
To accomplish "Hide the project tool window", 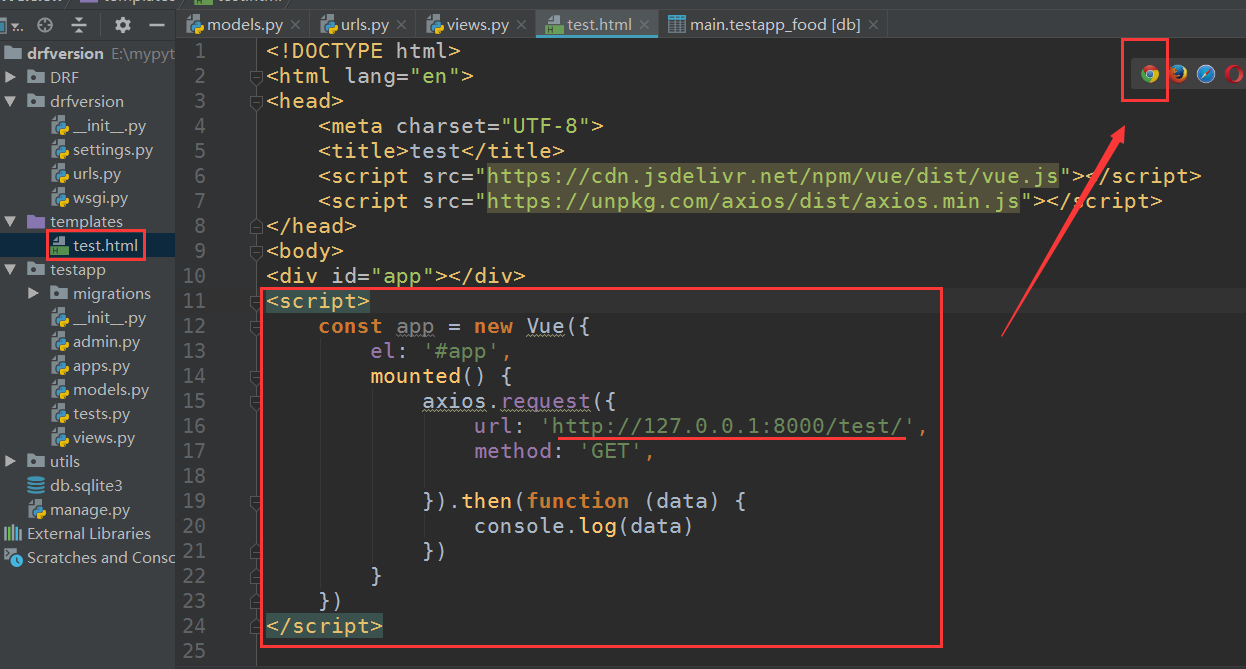I will click(157, 25).
